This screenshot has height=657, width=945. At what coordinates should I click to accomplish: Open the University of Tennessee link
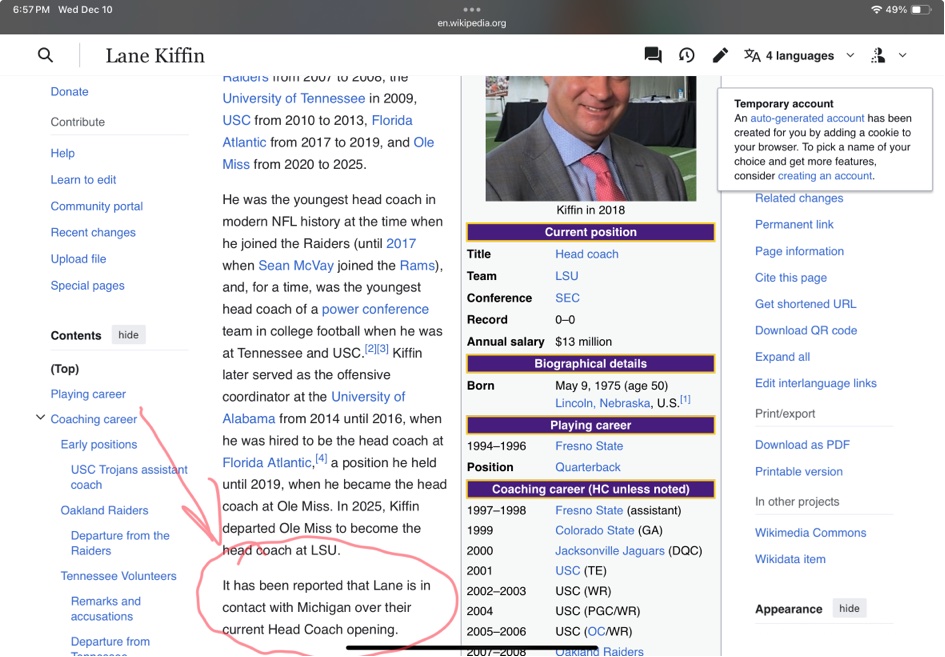(293, 98)
